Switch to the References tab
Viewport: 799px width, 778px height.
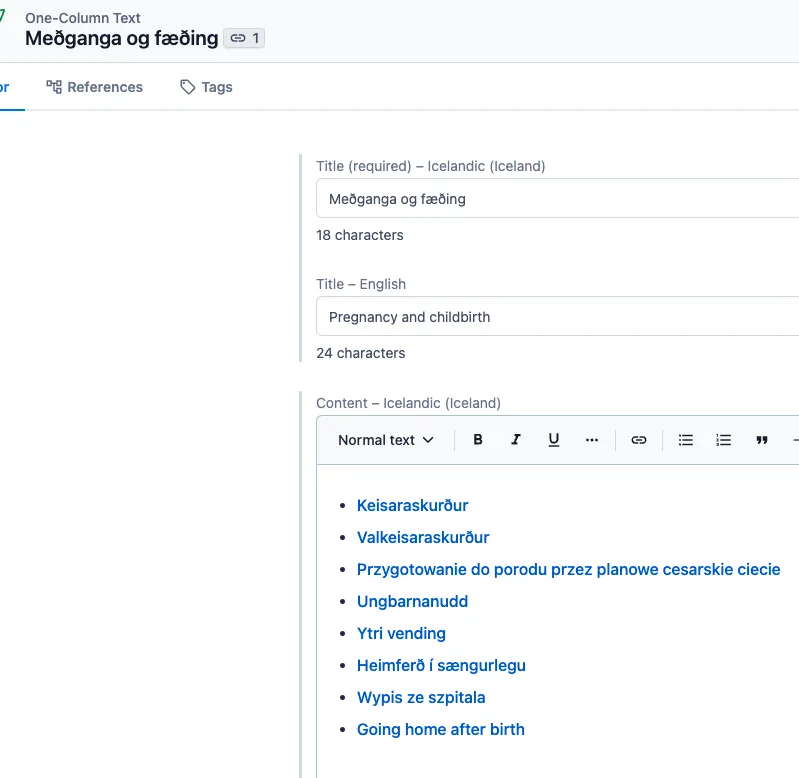[x=95, y=87]
